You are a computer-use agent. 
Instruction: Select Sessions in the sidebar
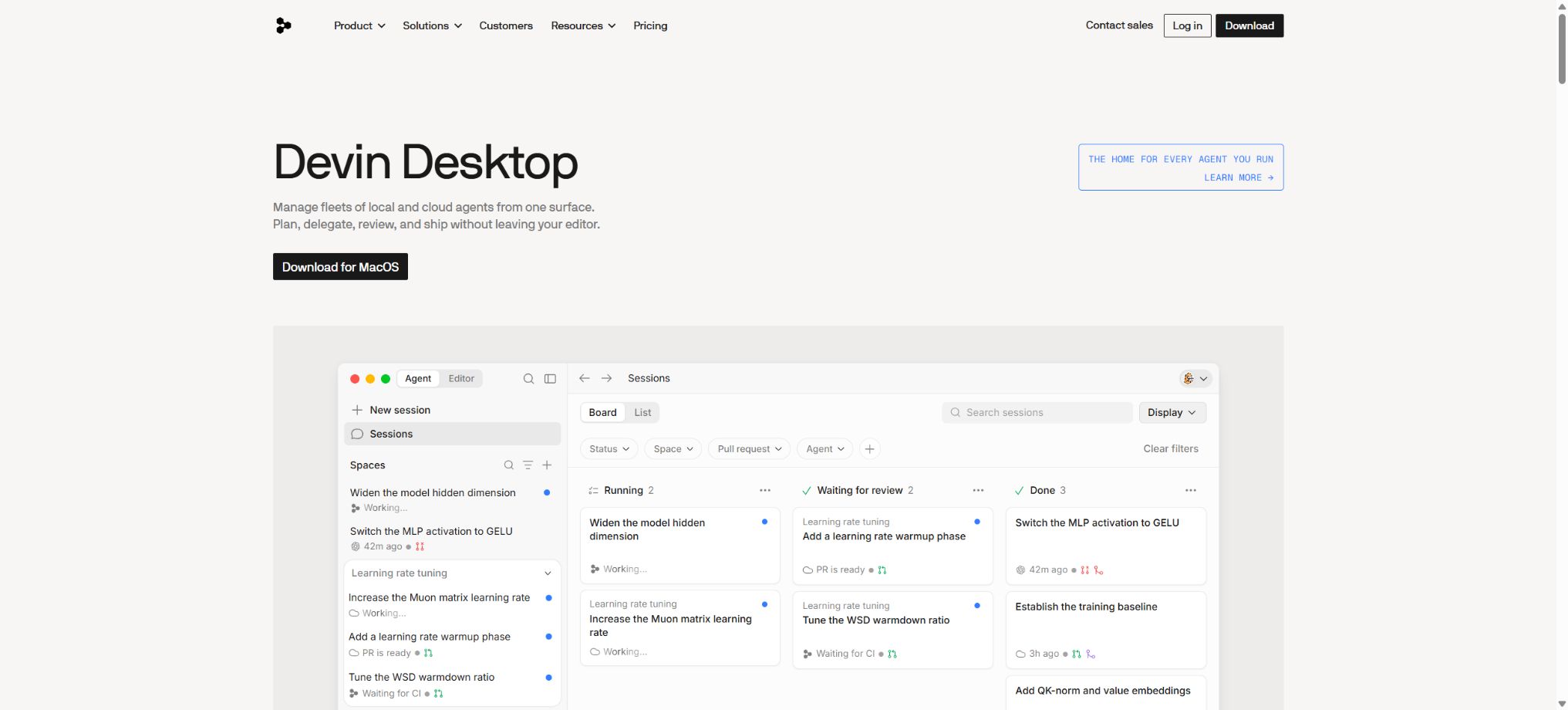452,434
